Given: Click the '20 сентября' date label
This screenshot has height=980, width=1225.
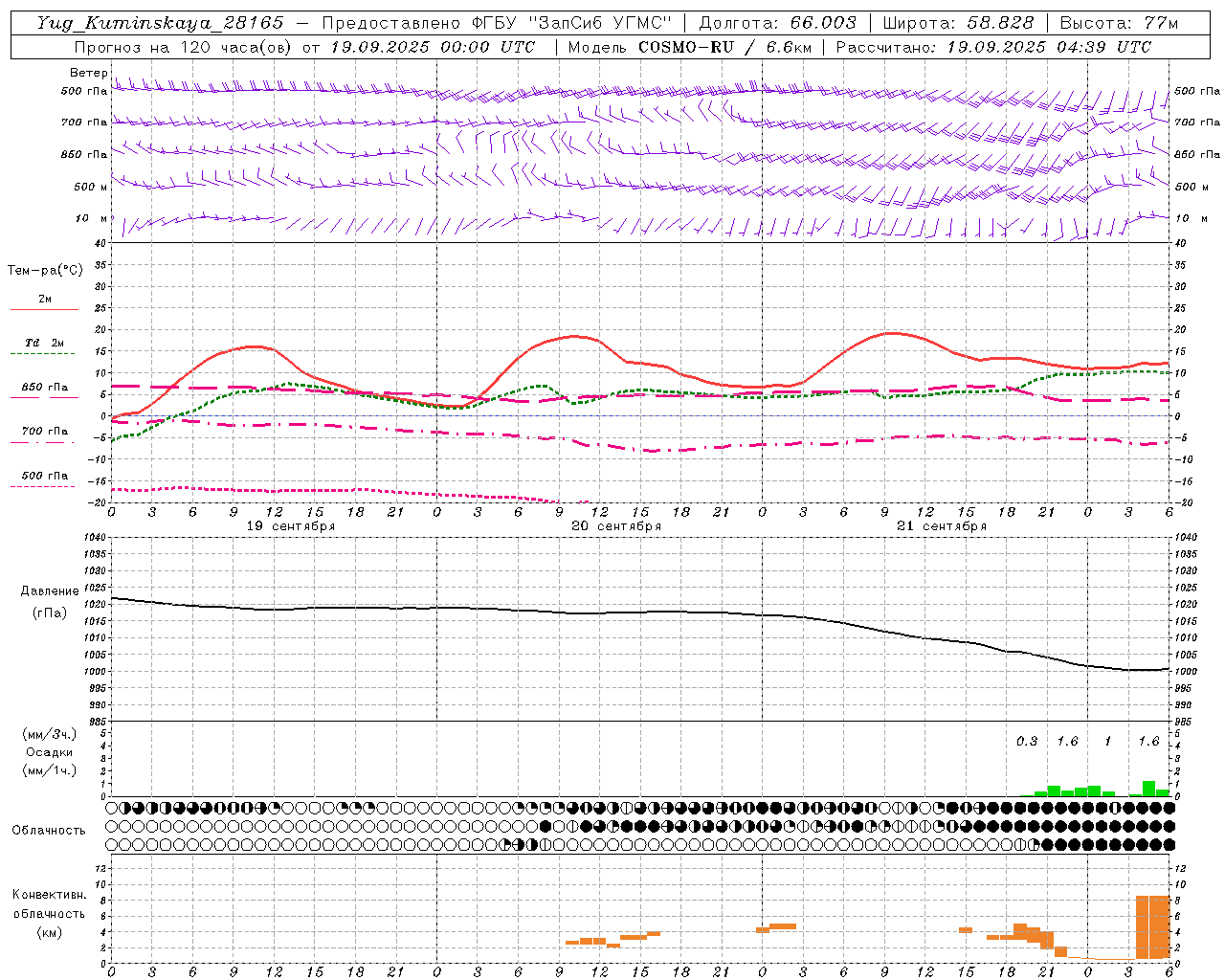Looking at the screenshot, I should (615, 526).
